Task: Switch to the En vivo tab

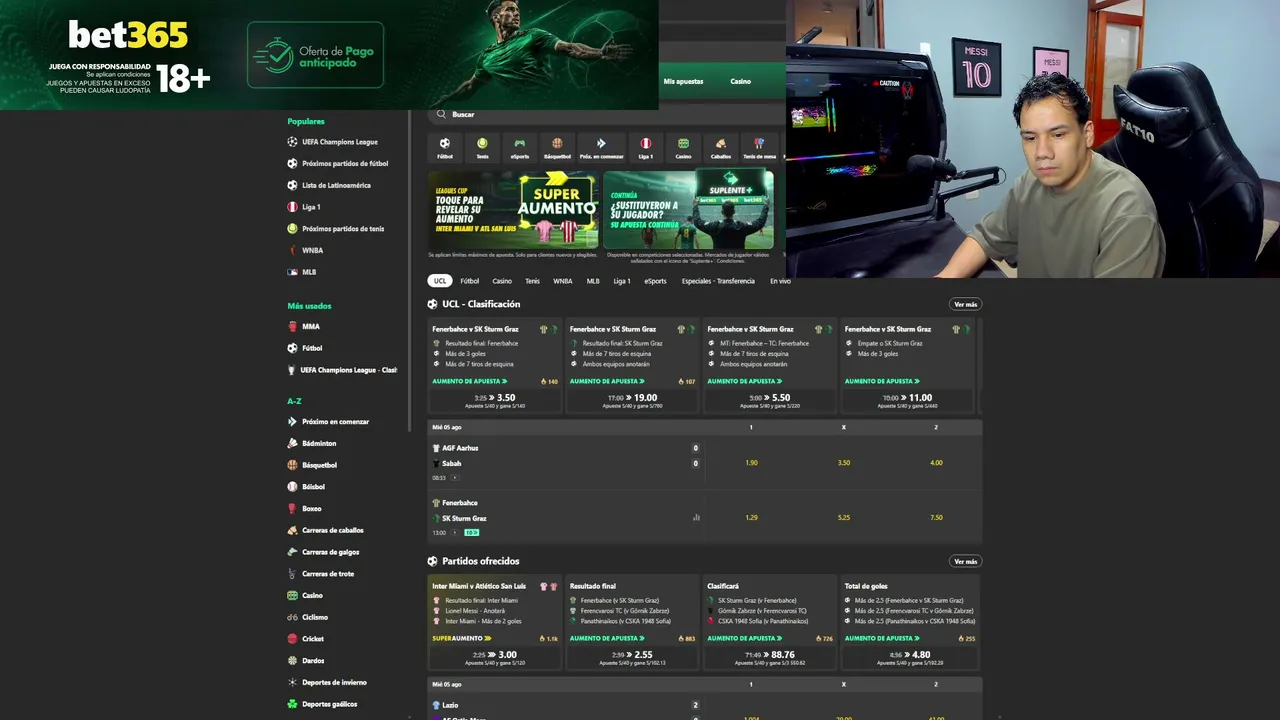Action: point(780,281)
